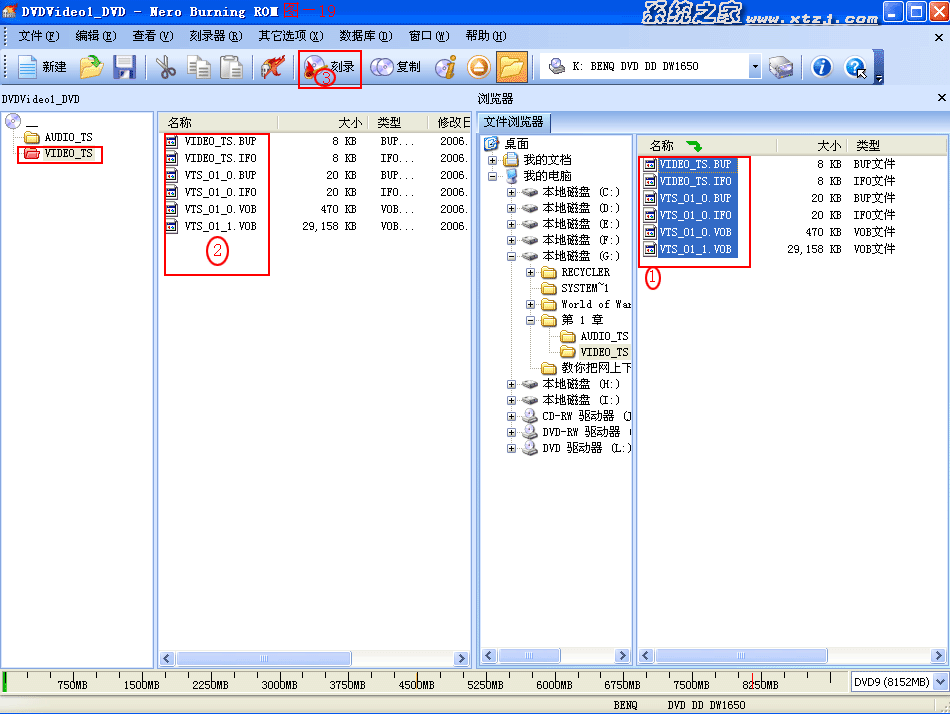Open the disc info icon
The image size is (950, 714).
coord(446,67)
